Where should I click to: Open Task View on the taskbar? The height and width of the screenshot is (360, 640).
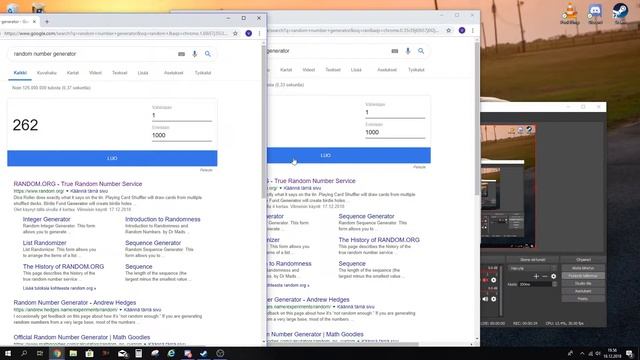(x=40, y=353)
